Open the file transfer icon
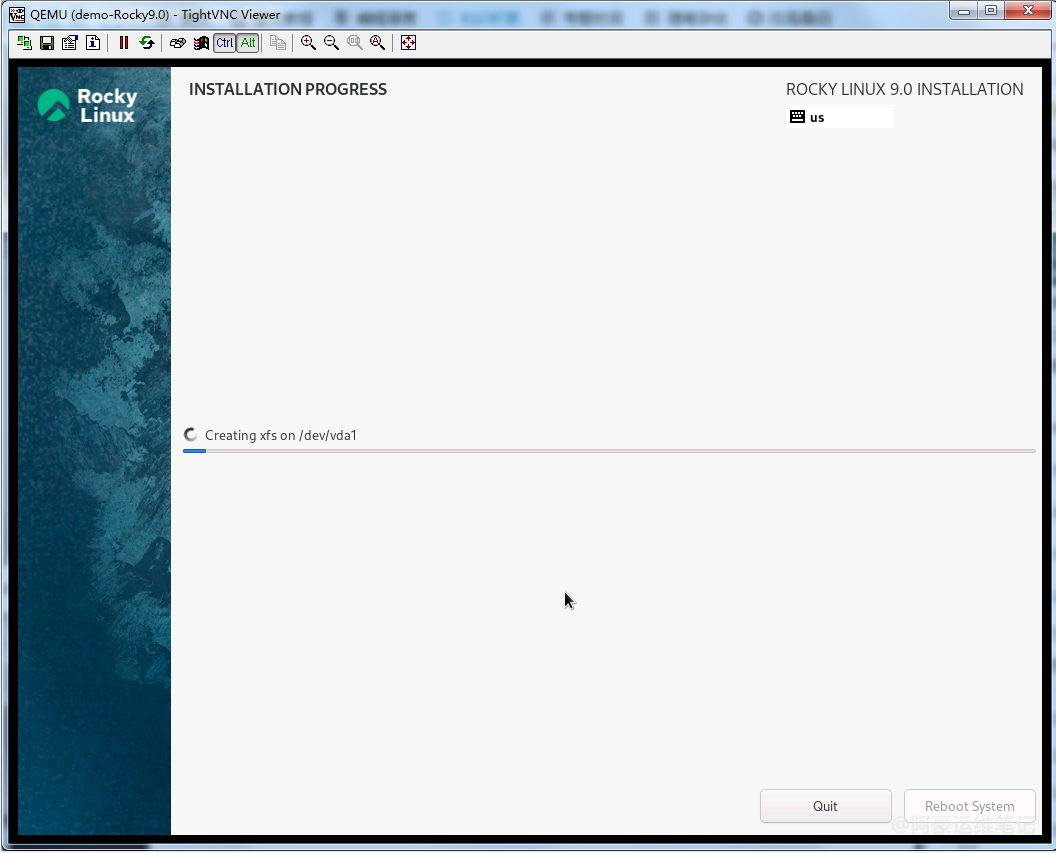Viewport: 1056px width, 853px height. [x=278, y=43]
